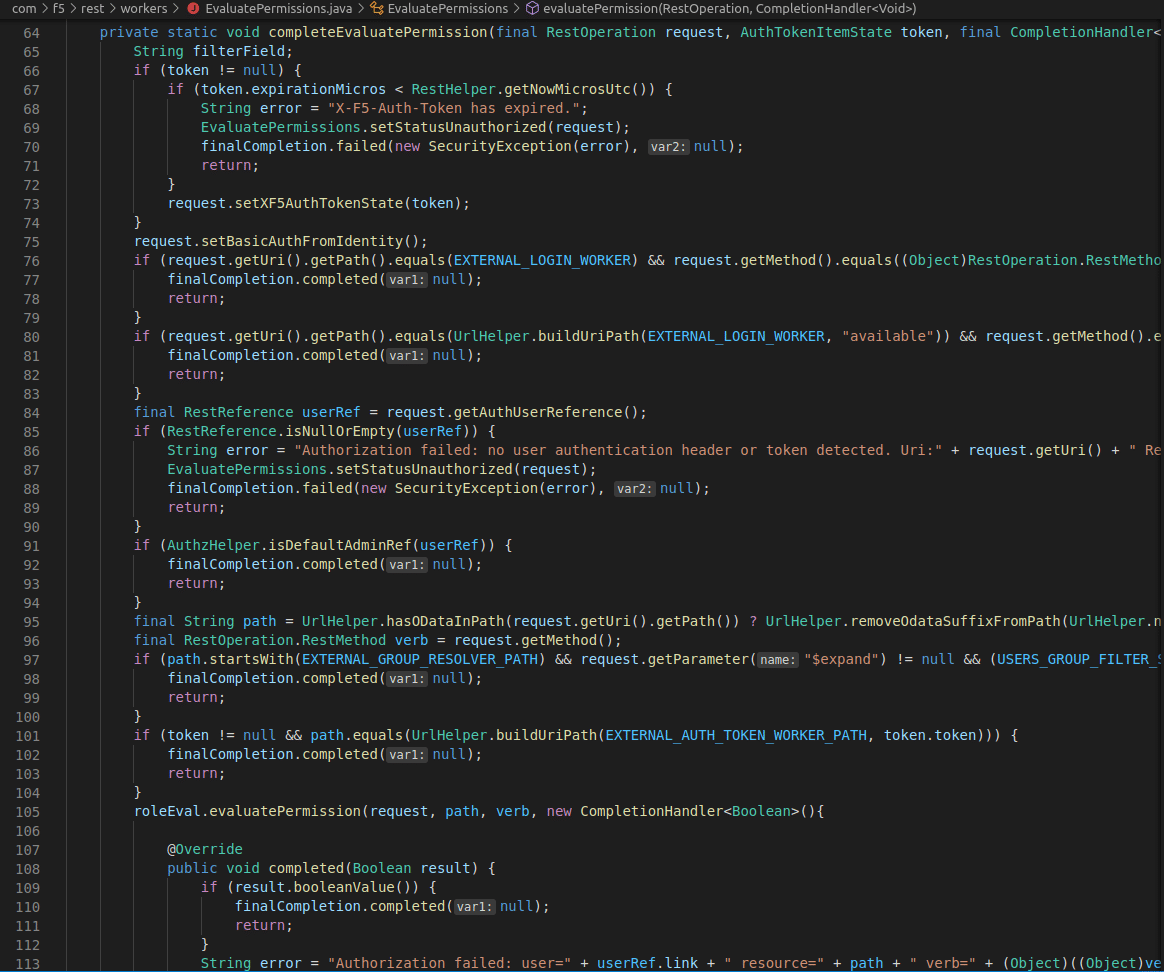Click the SecurityException constructor on line 88

pyautogui.click(x=465, y=488)
